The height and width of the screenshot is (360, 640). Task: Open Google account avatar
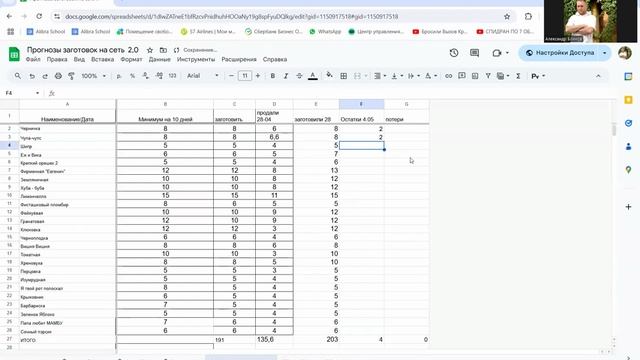click(624, 53)
